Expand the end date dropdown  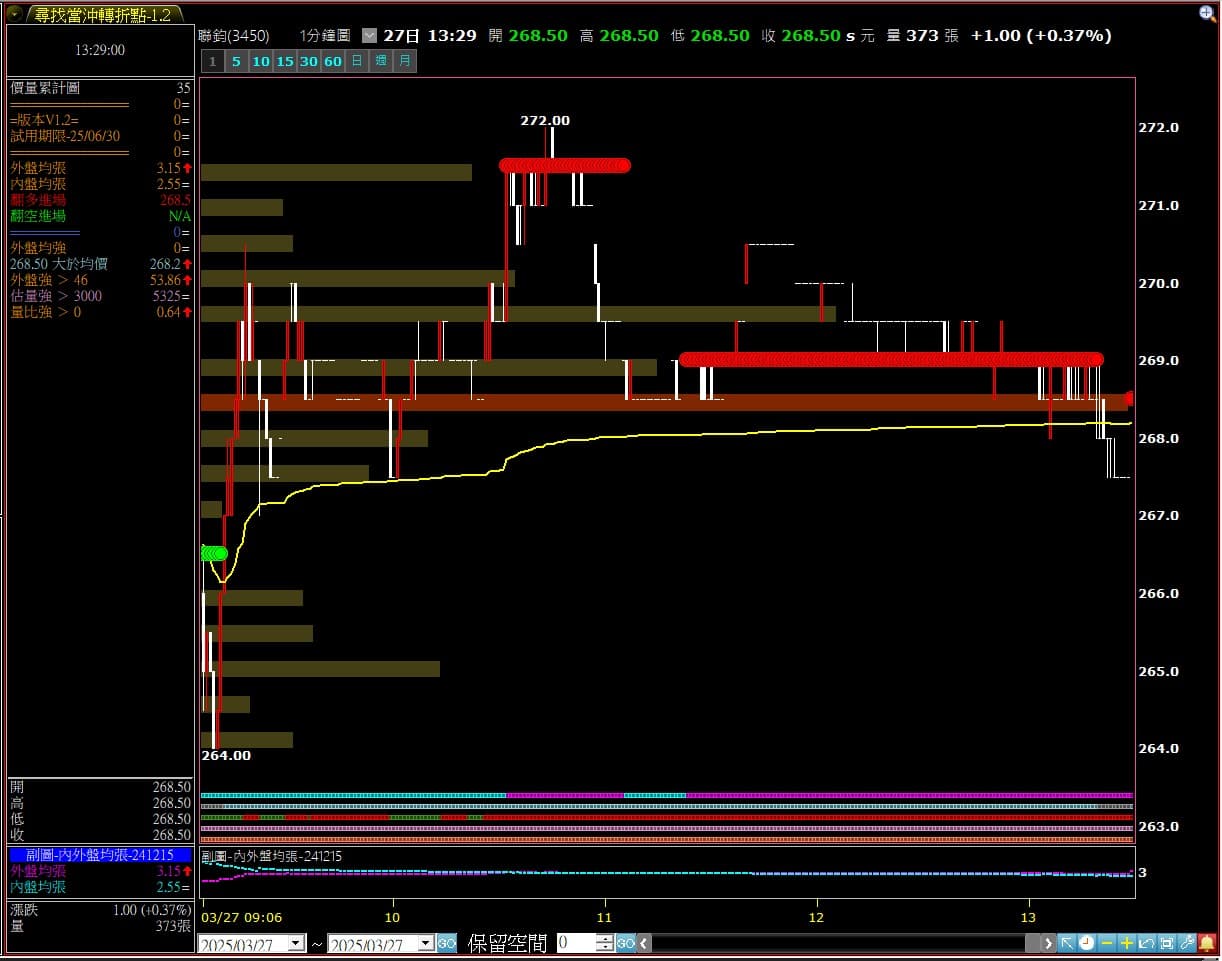pyautogui.click(x=426, y=943)
